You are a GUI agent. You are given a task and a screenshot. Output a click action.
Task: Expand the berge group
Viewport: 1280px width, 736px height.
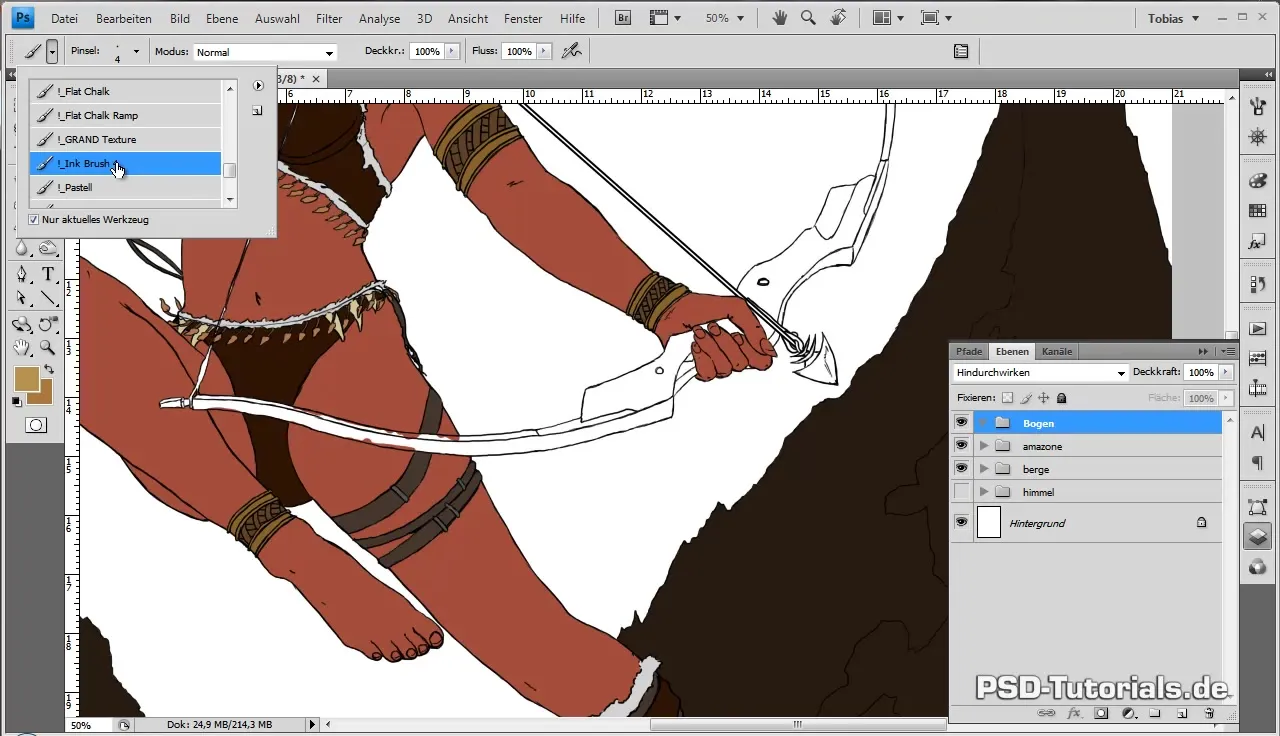(984, 469)
